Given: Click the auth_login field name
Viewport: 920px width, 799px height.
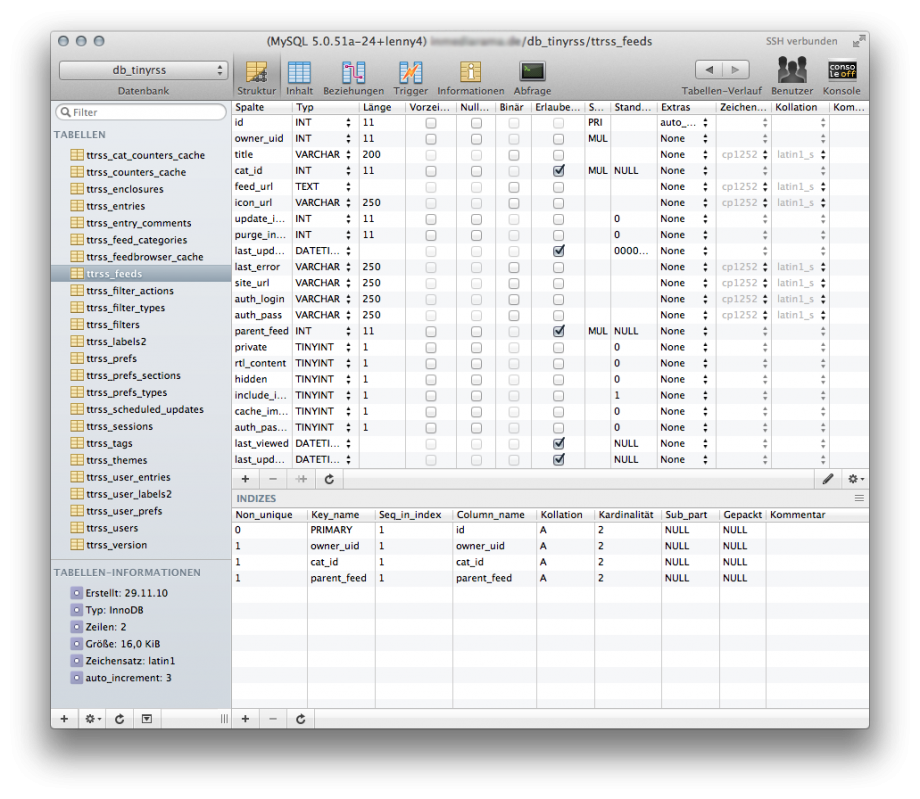Looking at the screenshot, I should (259, 299).
